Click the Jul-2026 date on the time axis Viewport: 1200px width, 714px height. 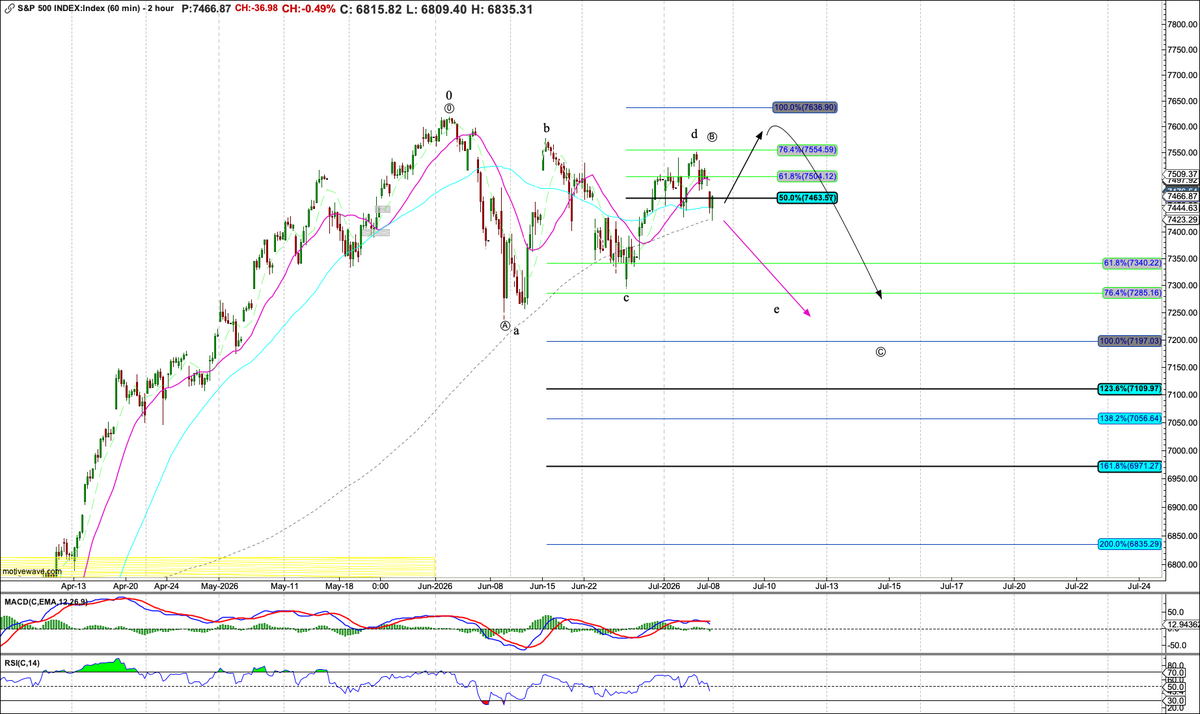click(x=663, y=585)
